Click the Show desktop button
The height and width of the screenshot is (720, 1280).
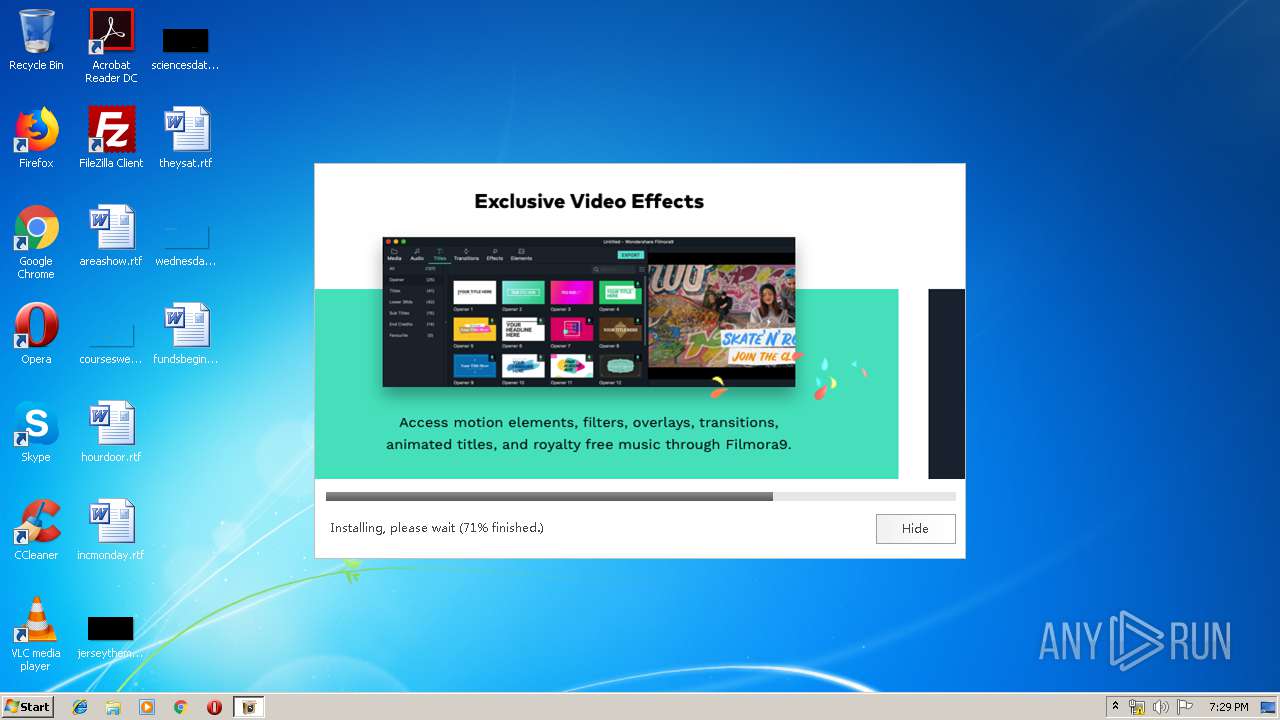click(x=1270, y=707)
